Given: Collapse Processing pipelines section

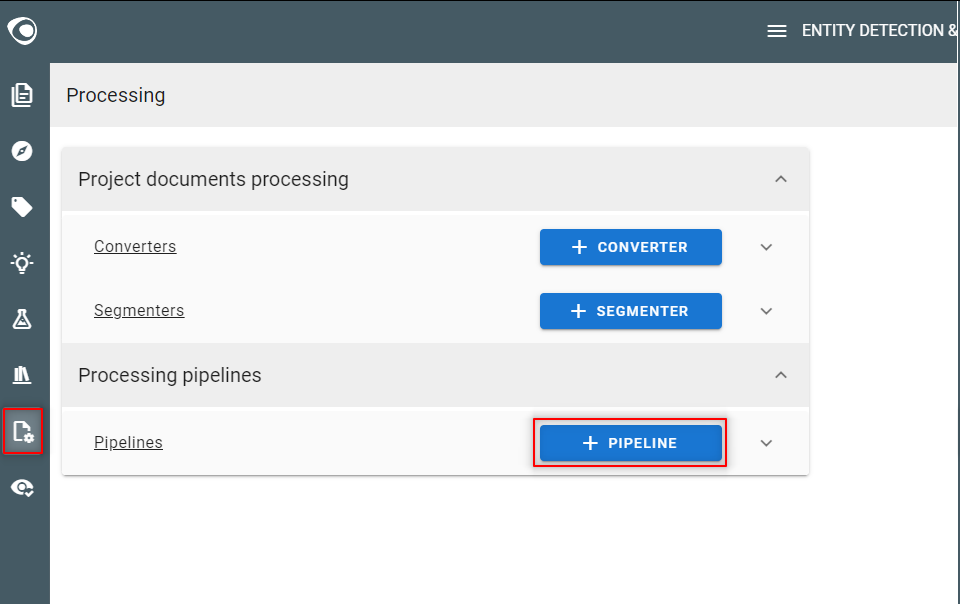Looking at the screenshot, I should [x=781, y=375].
